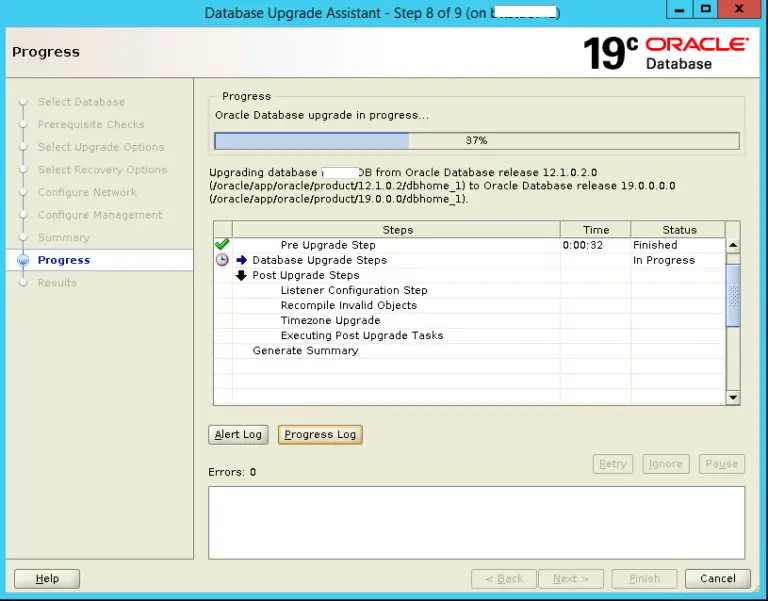Click the Database Upgrade Steps row text

[x=319, y=260]
